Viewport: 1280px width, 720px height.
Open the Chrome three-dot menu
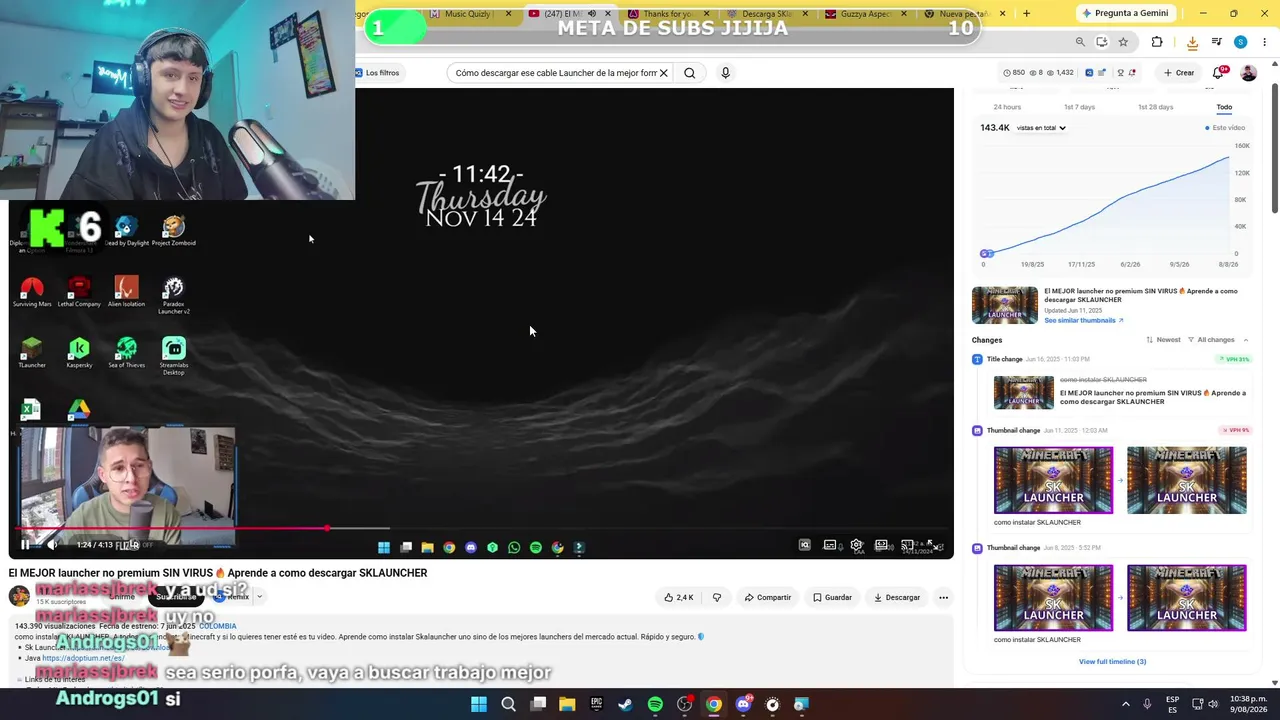1265,42
